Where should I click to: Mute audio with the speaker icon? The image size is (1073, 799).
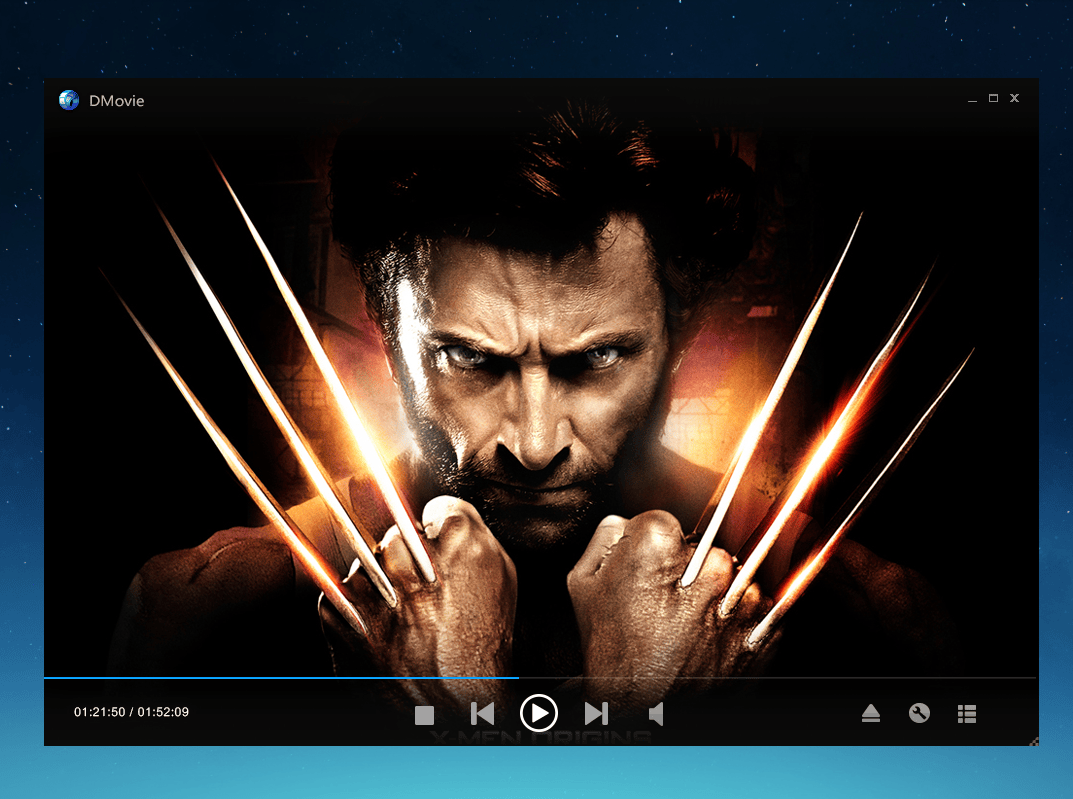click(x=656, y=714)
